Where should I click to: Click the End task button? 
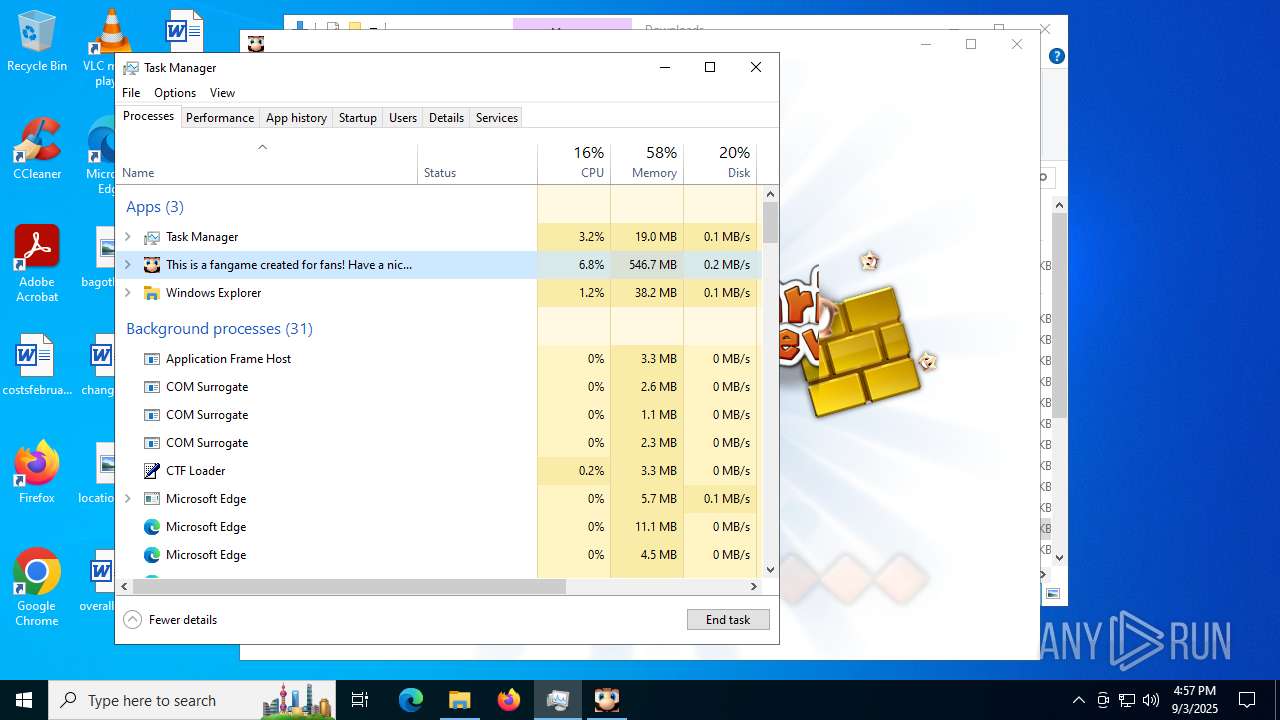(728, 620)
